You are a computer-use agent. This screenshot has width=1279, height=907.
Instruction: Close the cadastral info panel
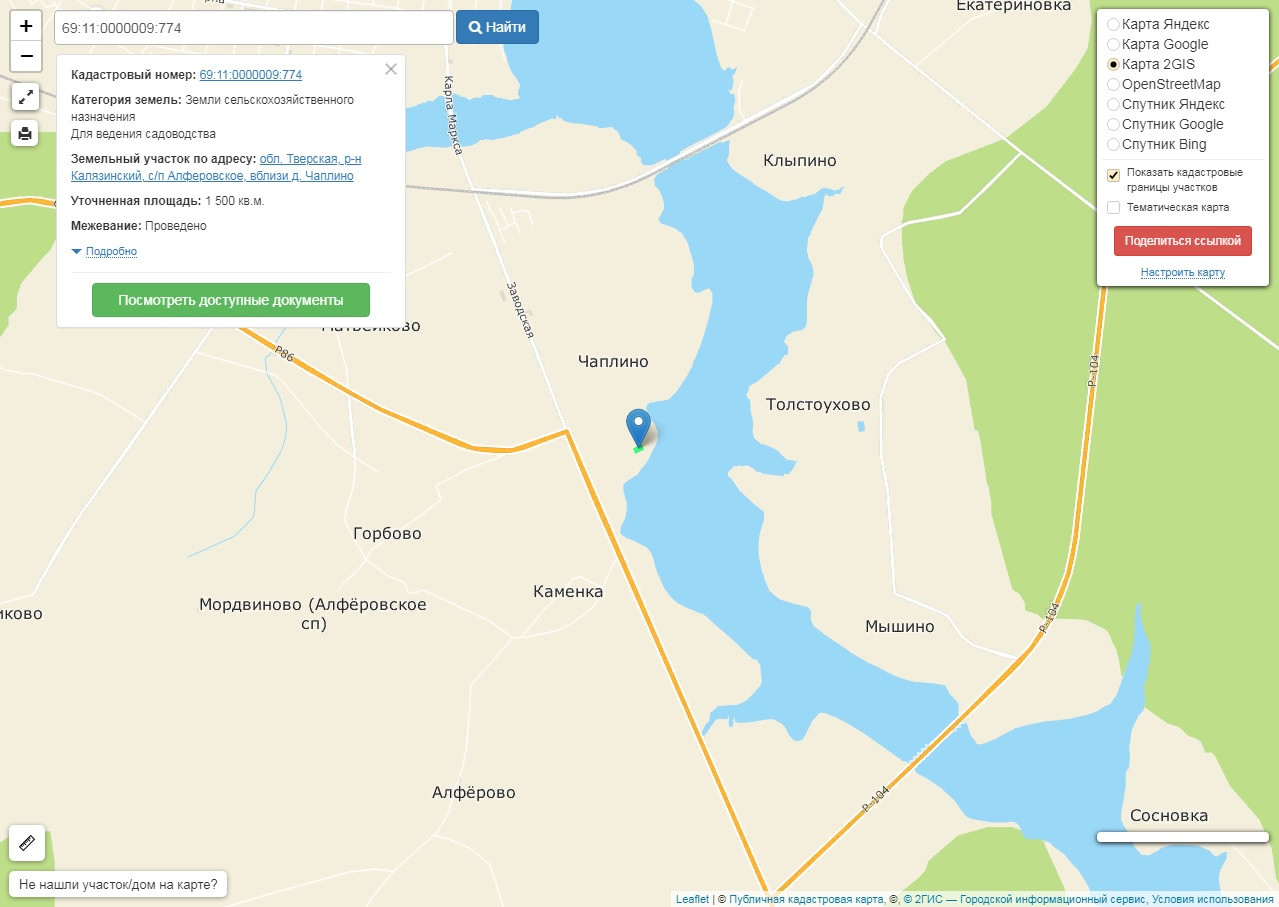click(x=391, y=69)
